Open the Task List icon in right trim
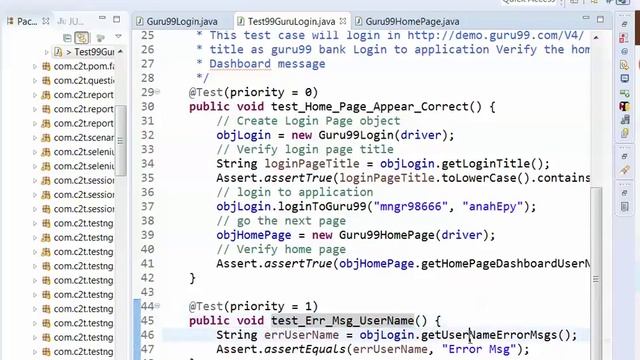The height and width of the screenshot is (360, 640). (x=624, y=207)
